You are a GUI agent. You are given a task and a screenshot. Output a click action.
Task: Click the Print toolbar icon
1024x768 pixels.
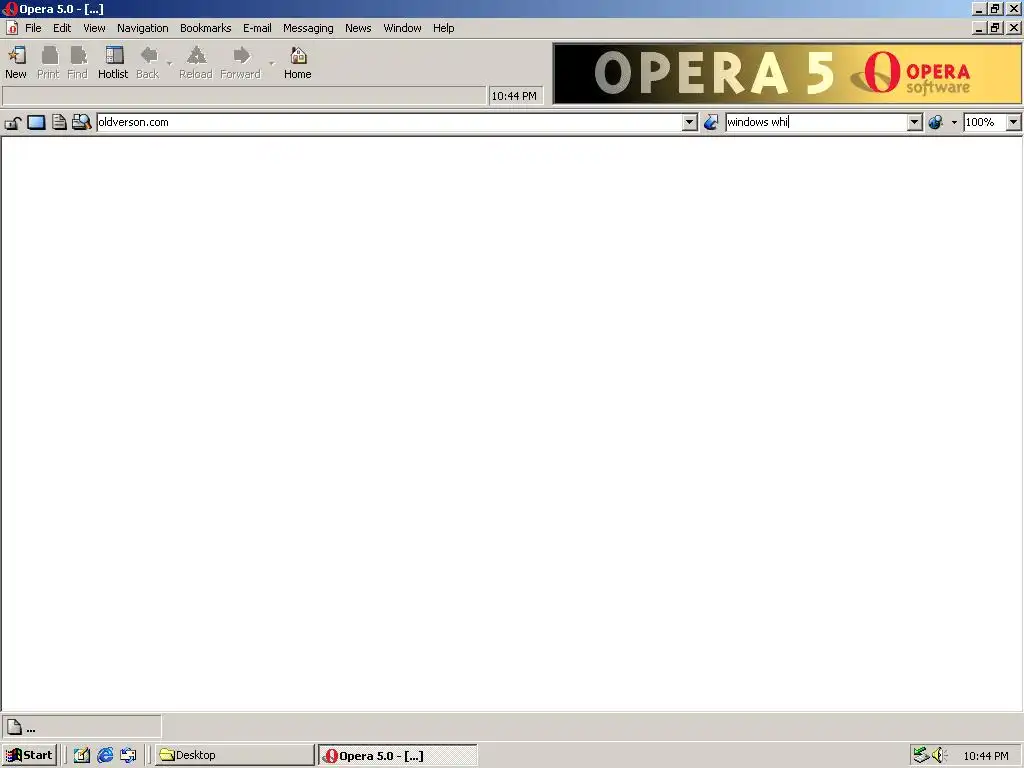tap(48, 63)
